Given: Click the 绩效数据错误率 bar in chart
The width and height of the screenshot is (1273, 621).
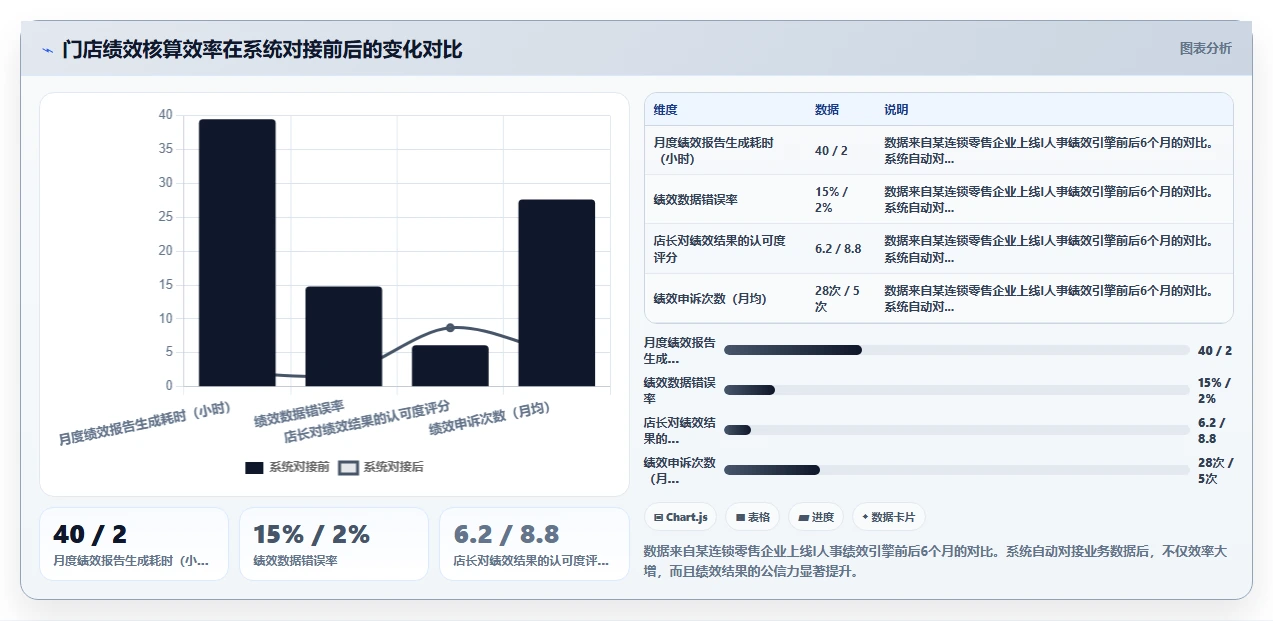Looking at the screenshot, I should pyautogui.click(x=344, y=336).
